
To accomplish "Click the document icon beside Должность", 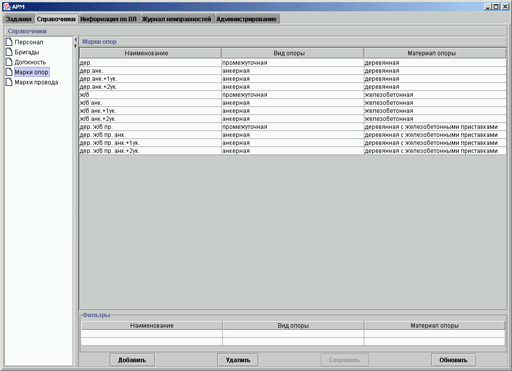I will click(9, 62).
